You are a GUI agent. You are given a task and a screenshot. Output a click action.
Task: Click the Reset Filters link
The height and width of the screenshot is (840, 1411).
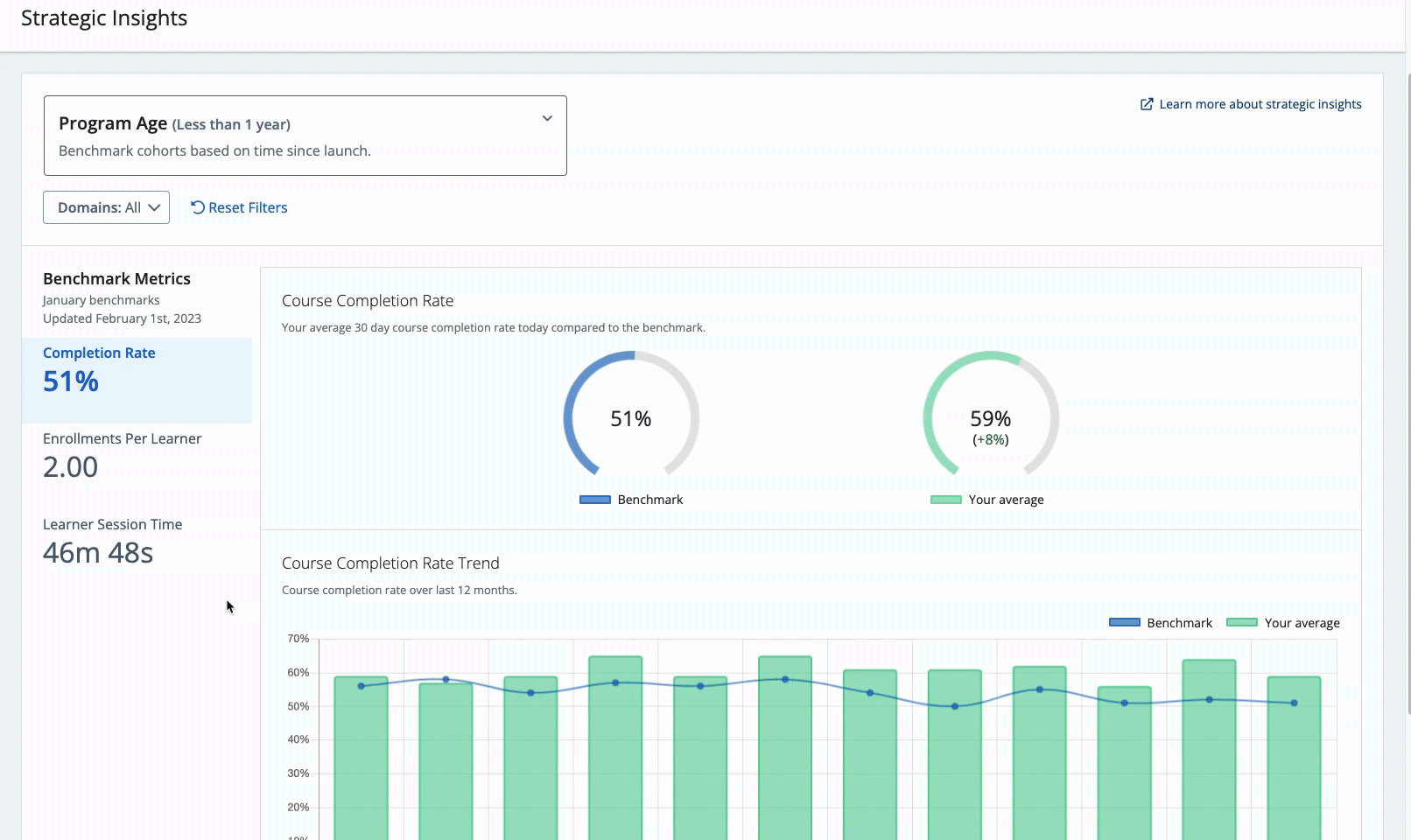coord(239,207)
